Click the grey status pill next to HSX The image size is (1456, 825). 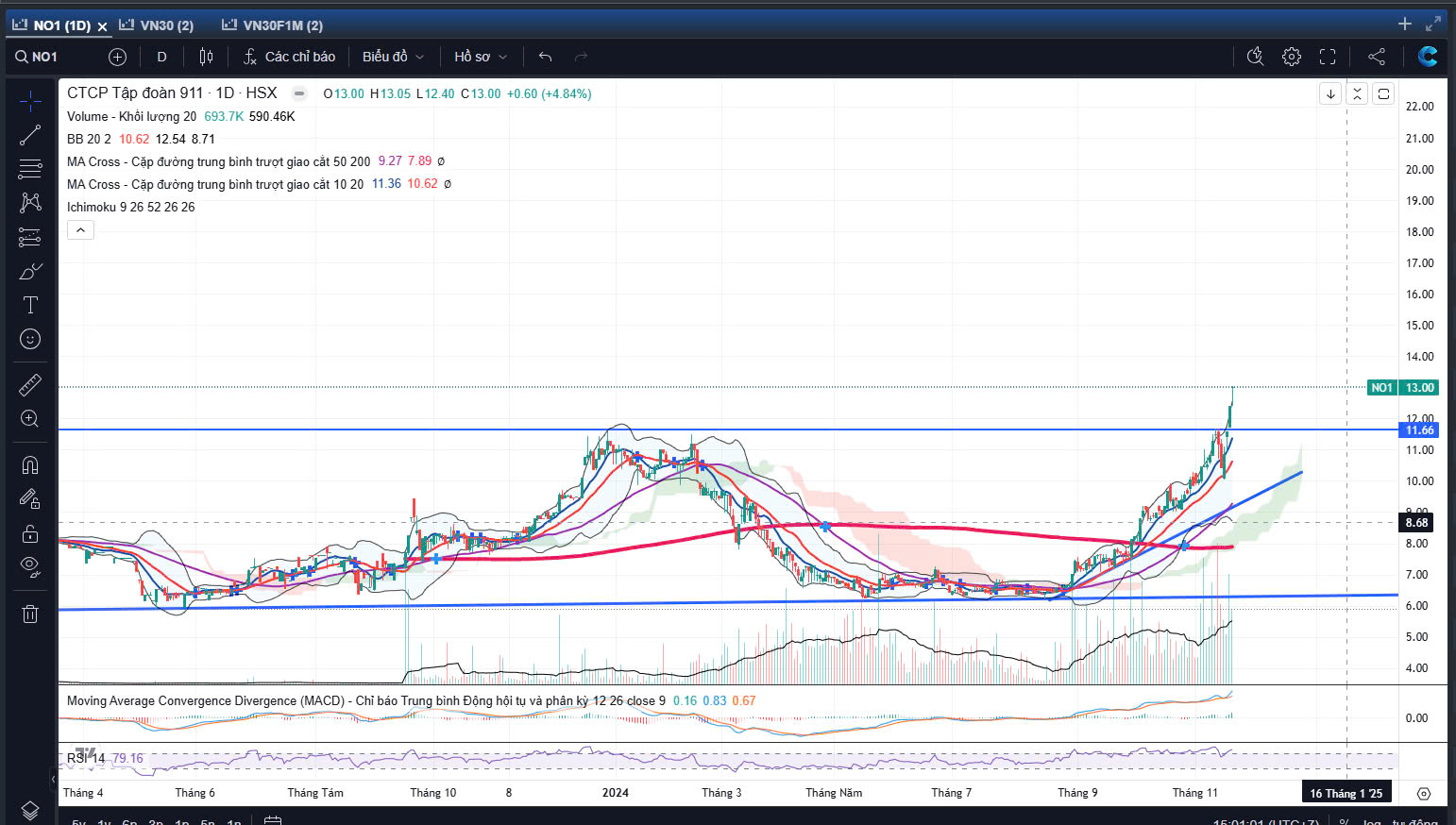click(299, 93)
